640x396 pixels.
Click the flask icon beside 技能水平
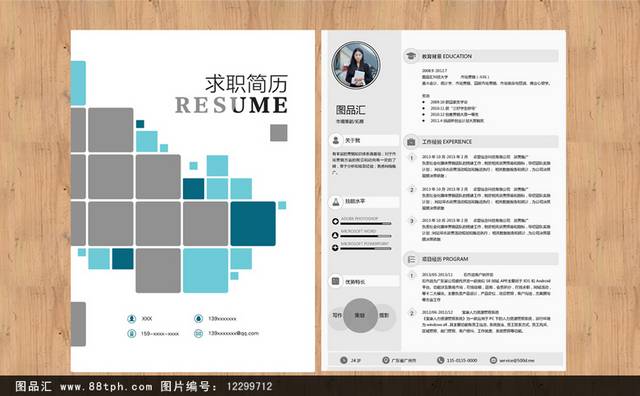coord(336,202)
